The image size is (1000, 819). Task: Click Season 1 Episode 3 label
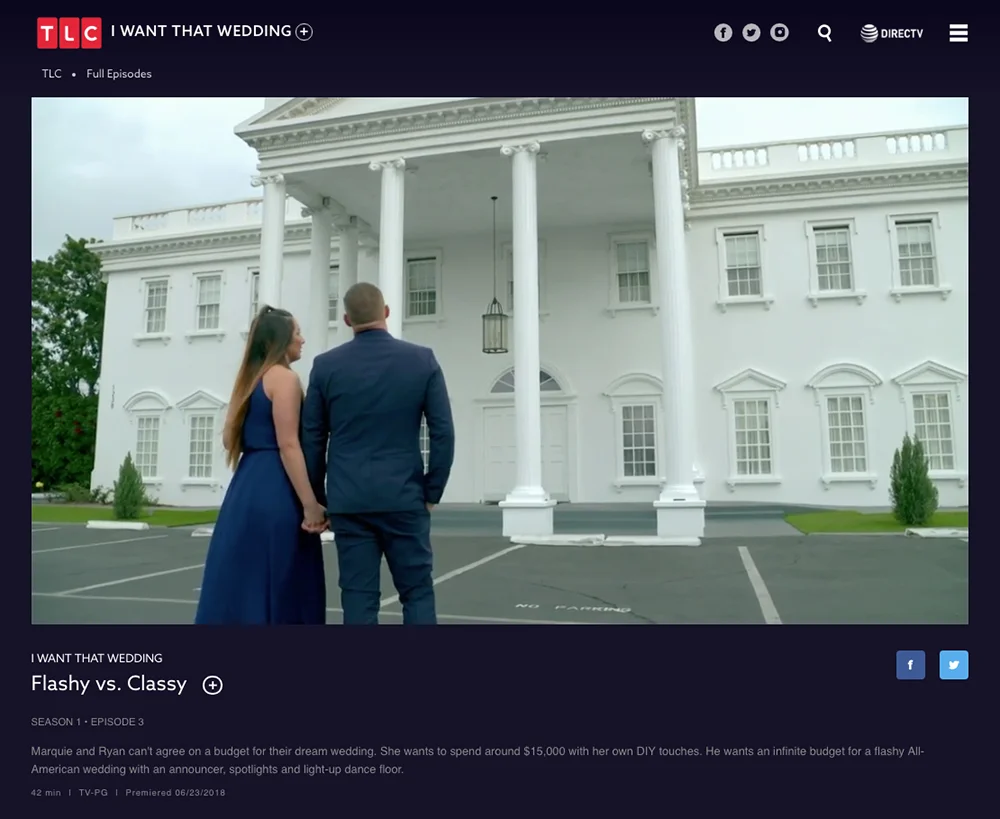(x=87, y=721)
